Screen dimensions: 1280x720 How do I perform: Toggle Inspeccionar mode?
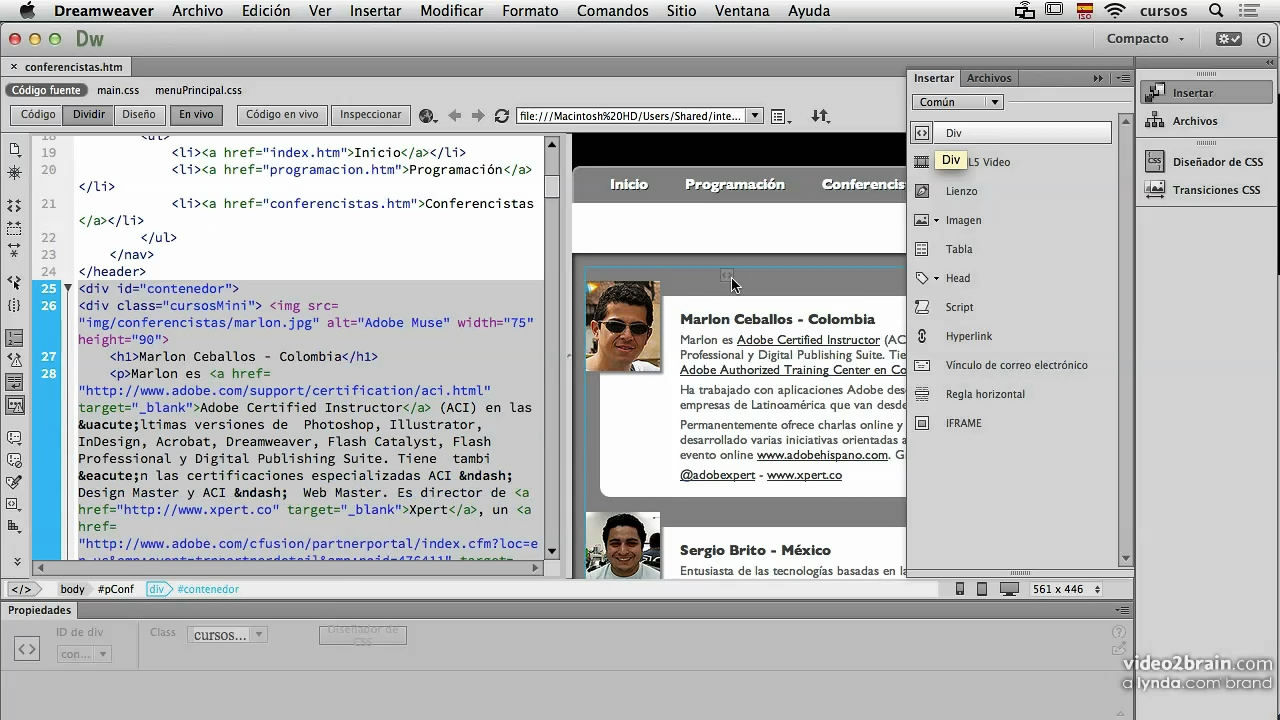(x=370, y=115)
